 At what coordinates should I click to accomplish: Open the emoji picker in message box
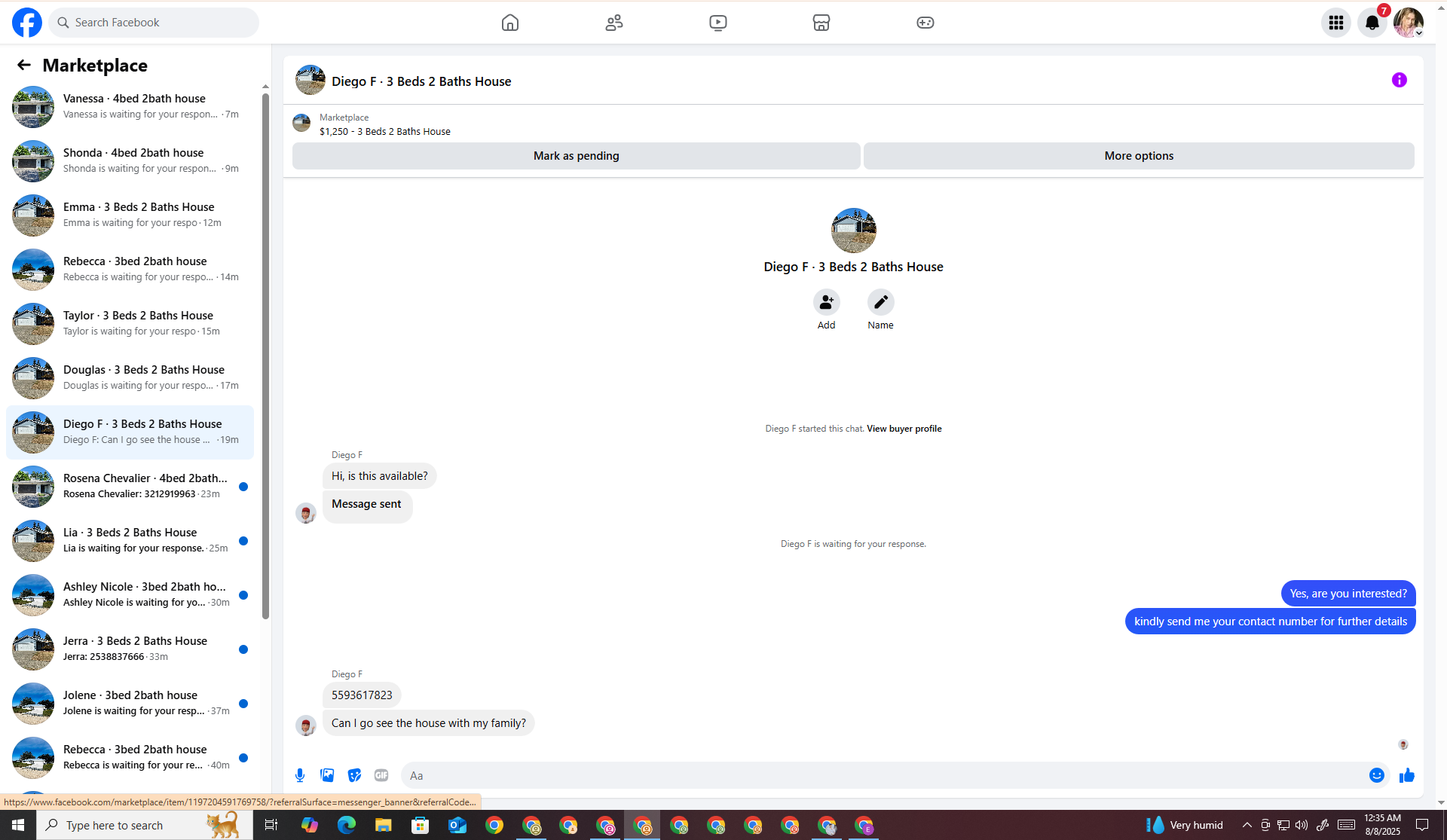1376,775
